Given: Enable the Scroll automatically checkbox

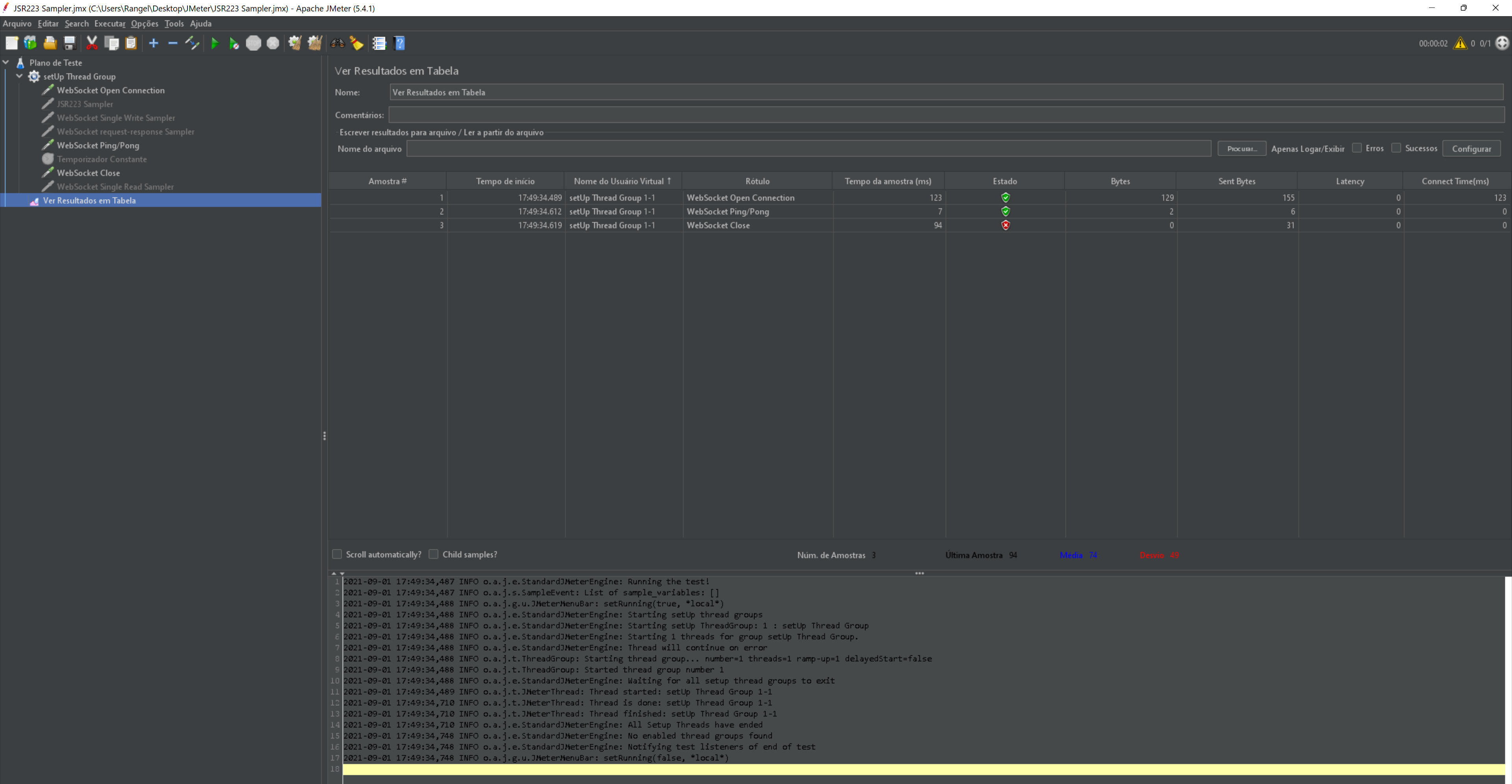Looking at the screenshot, I should [337, 554].
